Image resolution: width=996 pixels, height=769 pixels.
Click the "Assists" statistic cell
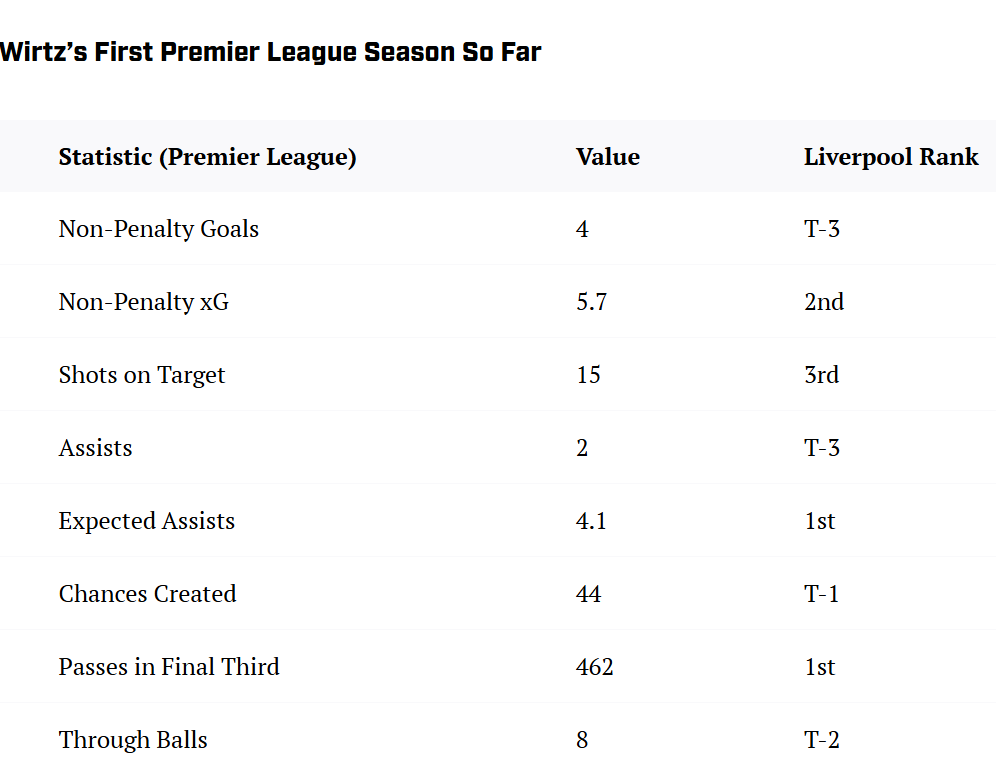(96, 448)
